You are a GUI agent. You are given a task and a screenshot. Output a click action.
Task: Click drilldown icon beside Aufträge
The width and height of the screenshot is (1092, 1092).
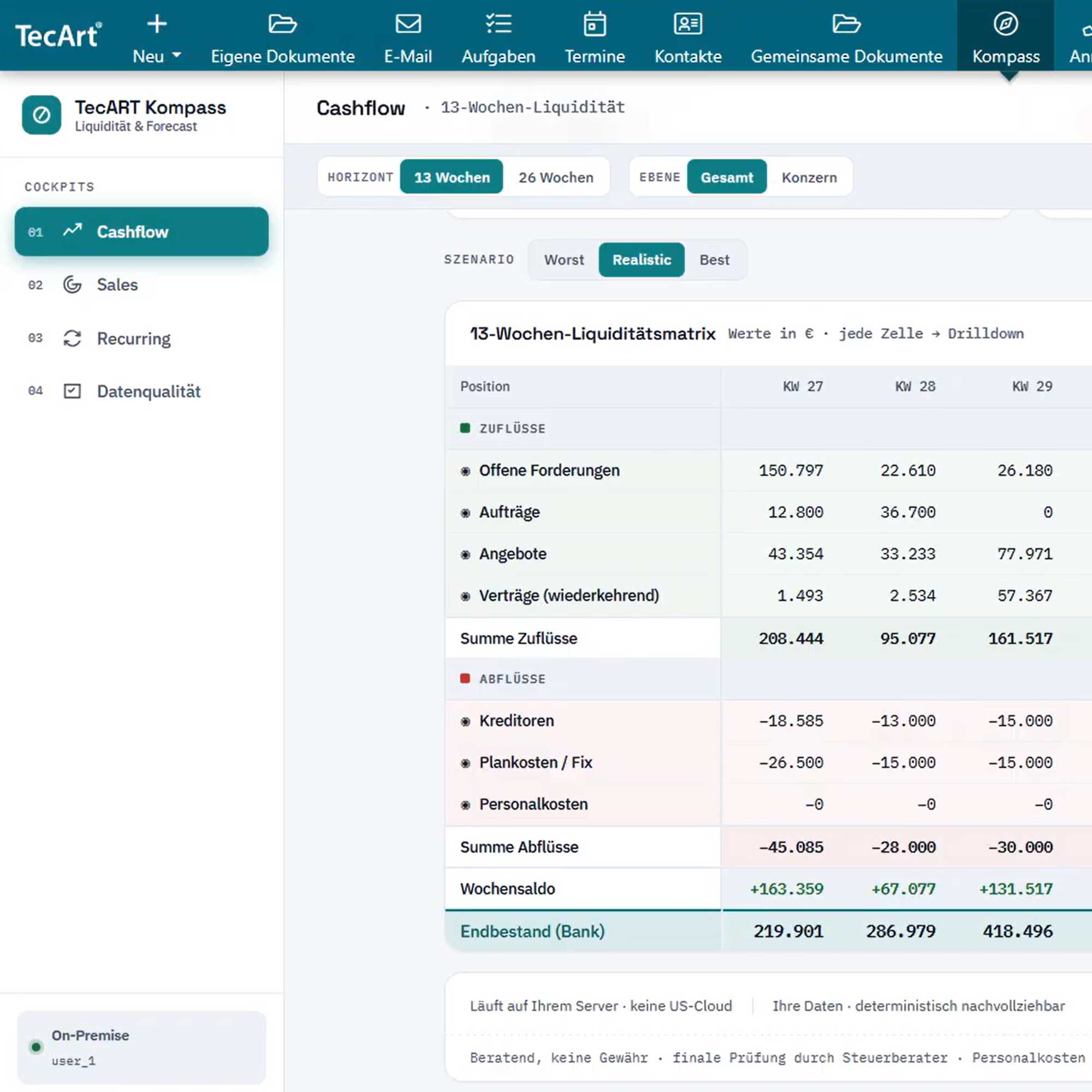[x=465, y=513]
